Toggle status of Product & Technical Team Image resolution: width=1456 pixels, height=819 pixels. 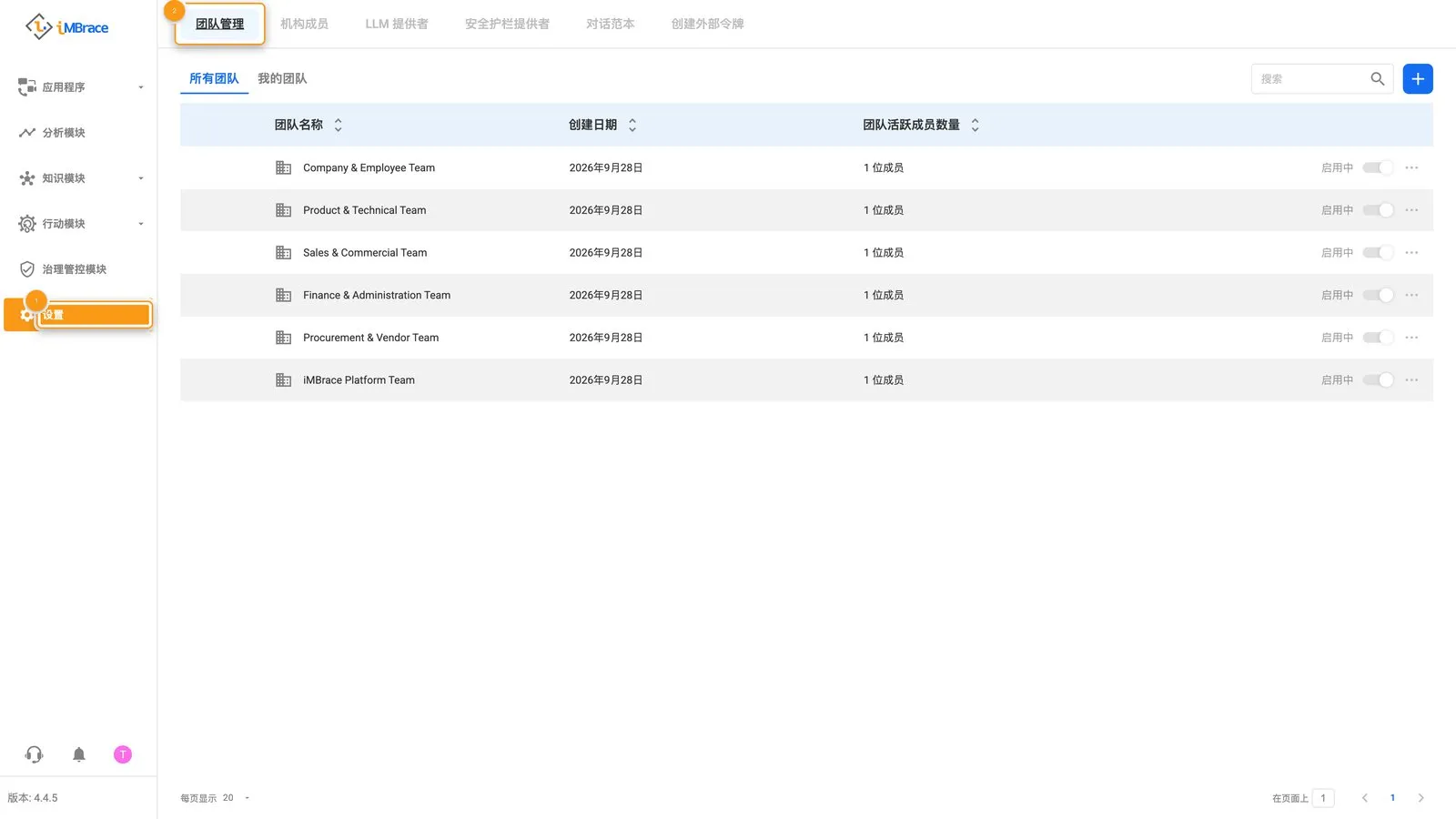[1378, 210]
